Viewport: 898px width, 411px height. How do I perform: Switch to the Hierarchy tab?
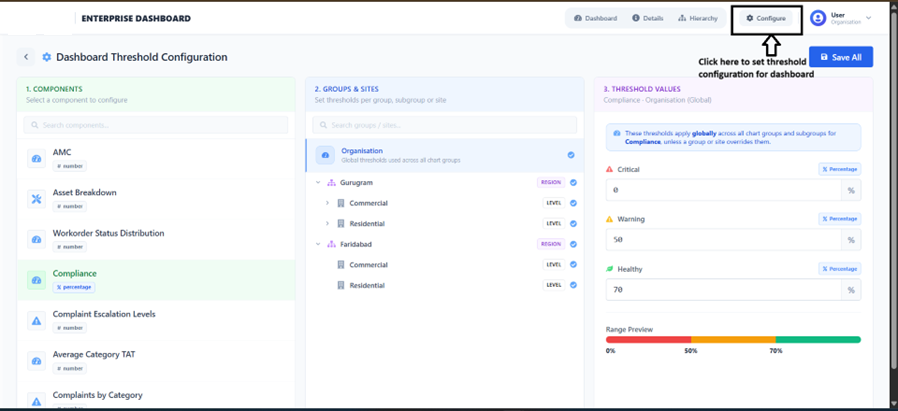[697, 18]
